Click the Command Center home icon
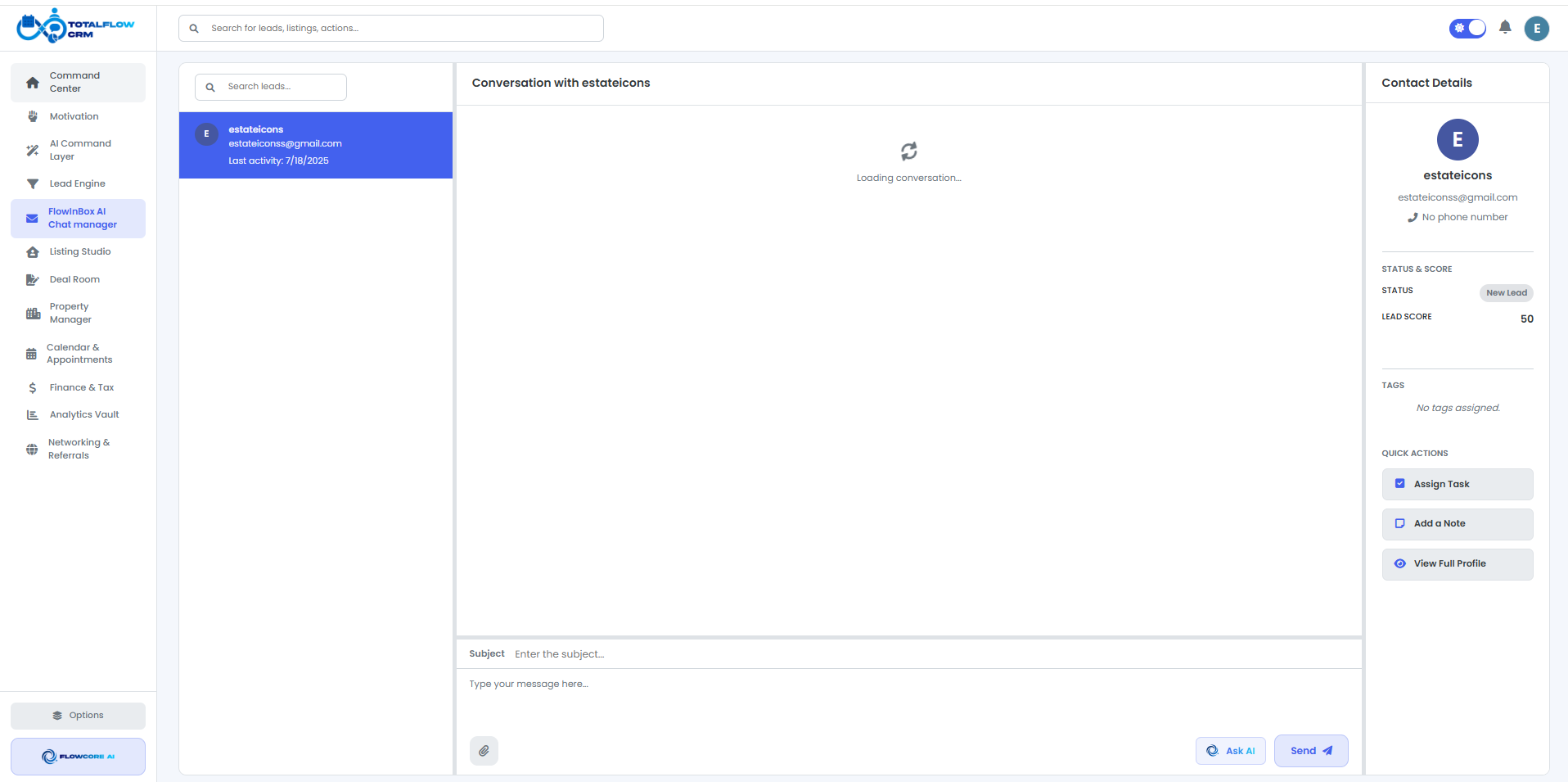Image resolution: width=1568 pixels, height=782 pixels. tap(33, 82)
